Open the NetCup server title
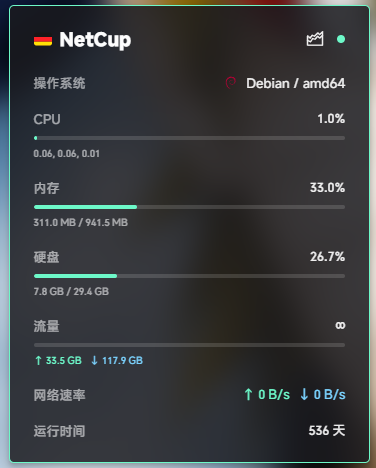 pyautogui.click(x=95, y=40)
